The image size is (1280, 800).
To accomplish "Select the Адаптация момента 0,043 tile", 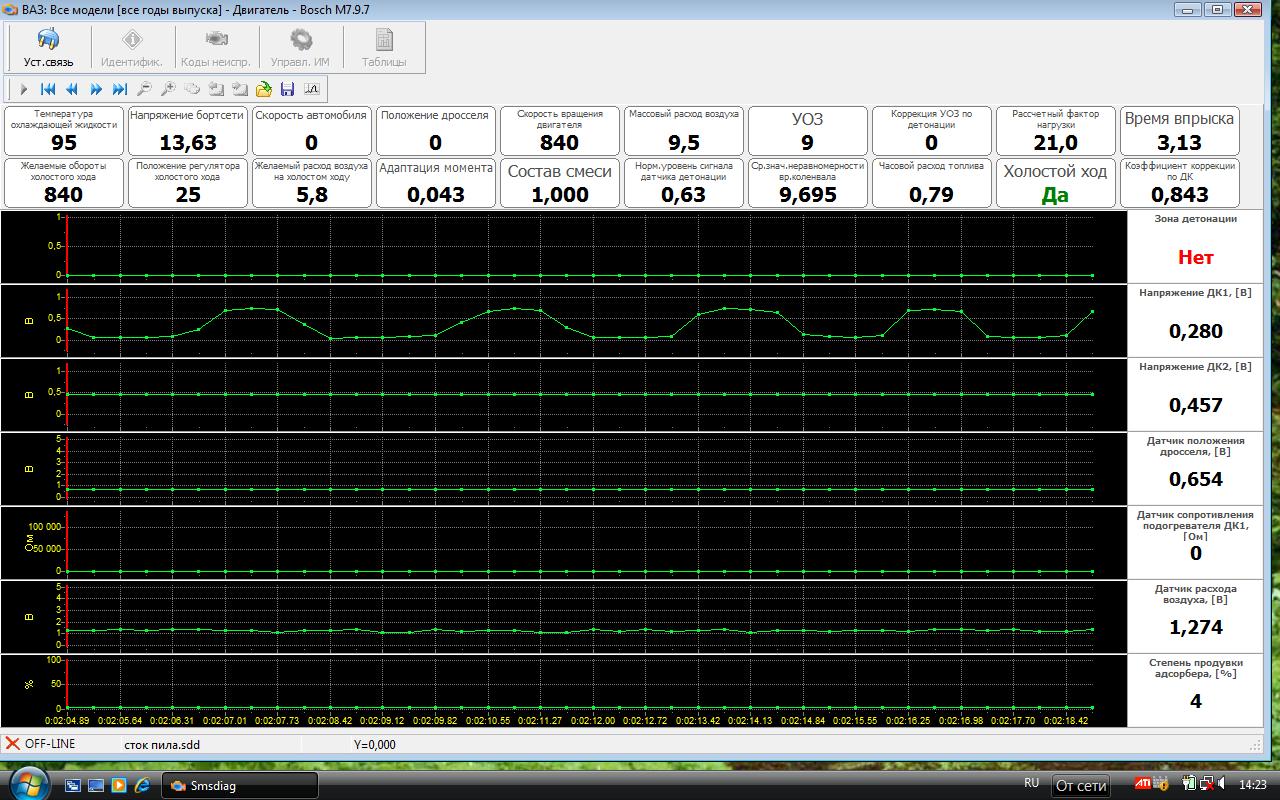I will pos(436,183).
